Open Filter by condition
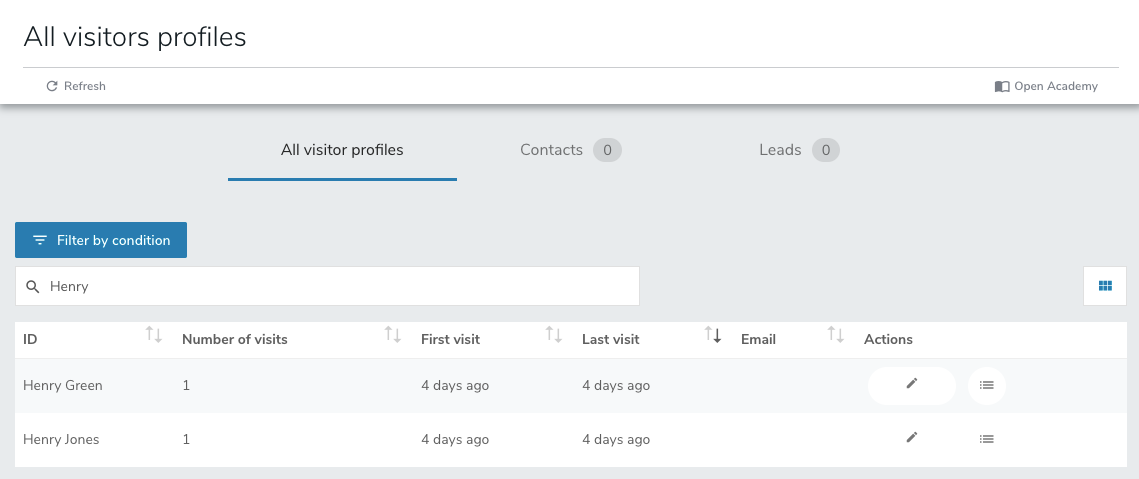The image size is (1139, 479). point(101,240)
